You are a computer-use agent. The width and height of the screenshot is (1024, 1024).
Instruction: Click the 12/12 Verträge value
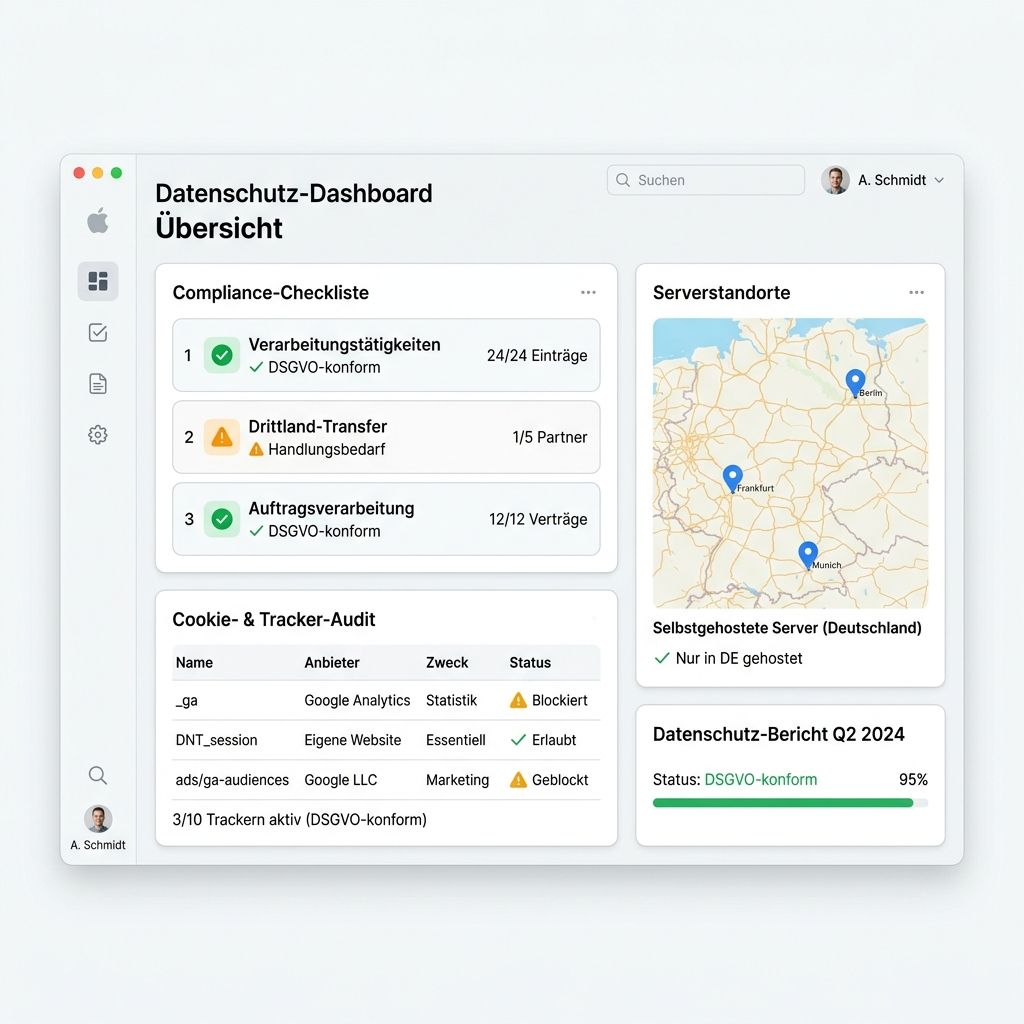pos(538,519)
